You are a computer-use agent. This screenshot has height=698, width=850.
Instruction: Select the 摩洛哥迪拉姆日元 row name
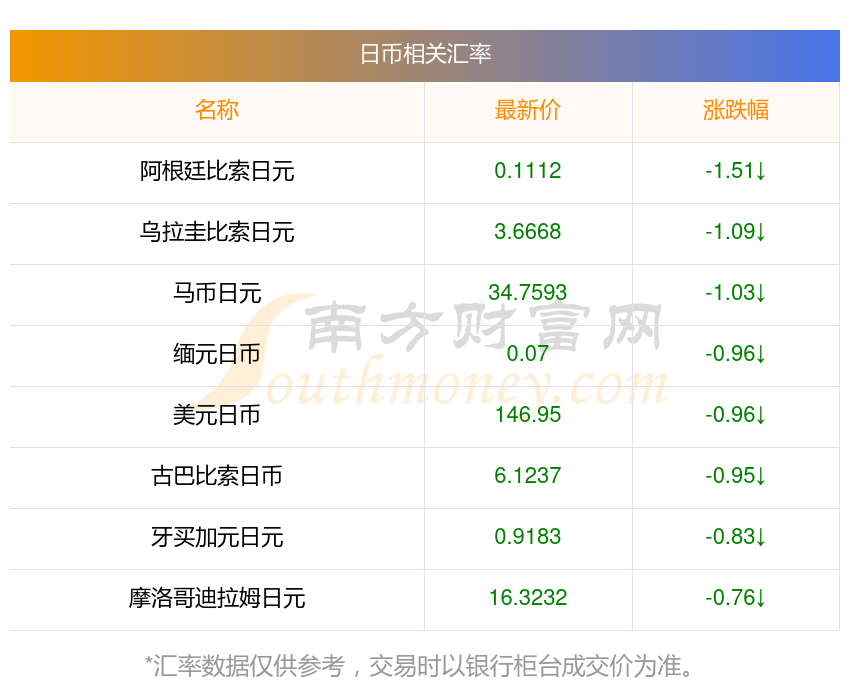(x=217, y=598)
